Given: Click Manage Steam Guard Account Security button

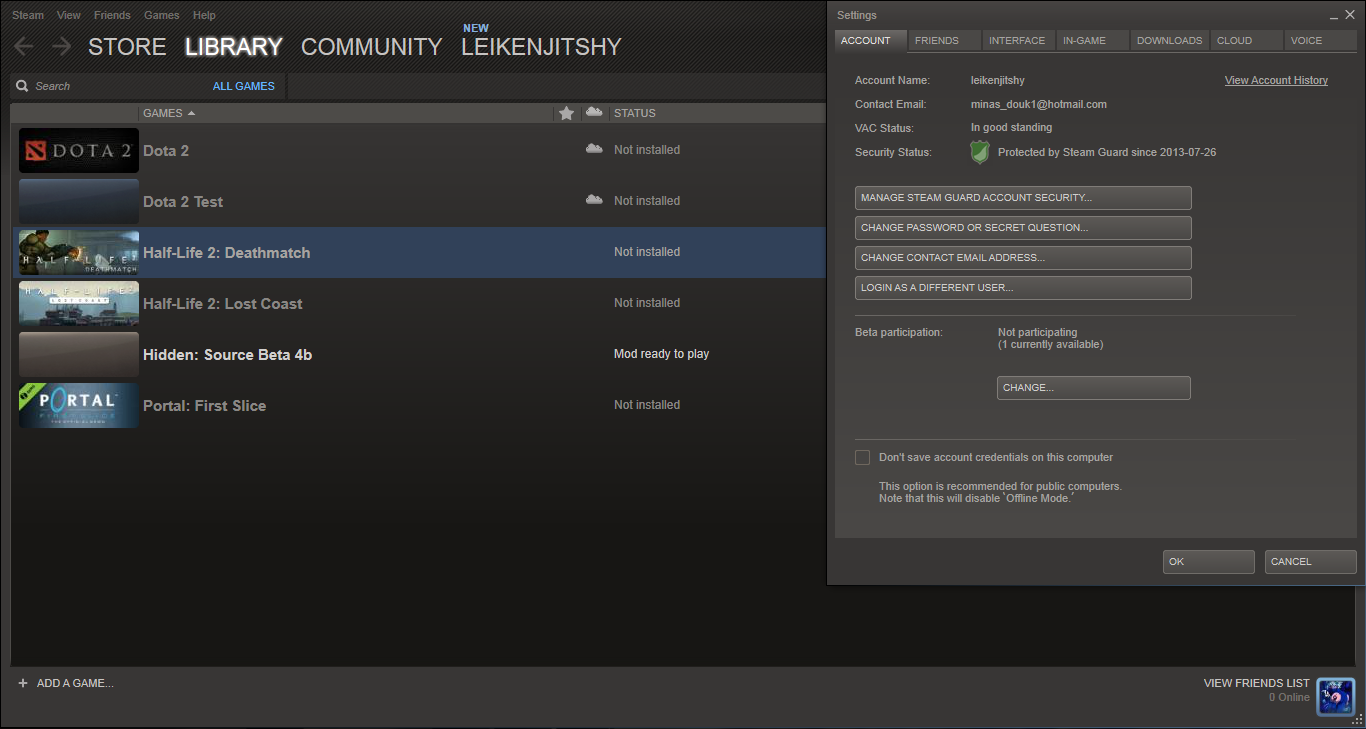Looking at the screenshot, I should (x=1023, y=198).
